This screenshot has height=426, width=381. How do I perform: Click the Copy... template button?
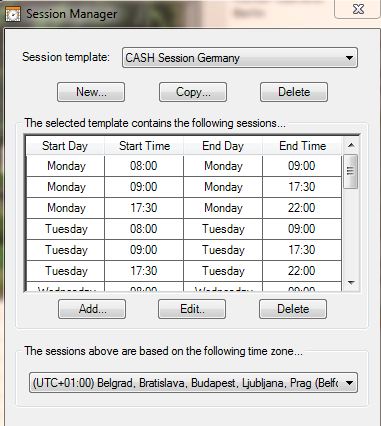coord(193,92)
